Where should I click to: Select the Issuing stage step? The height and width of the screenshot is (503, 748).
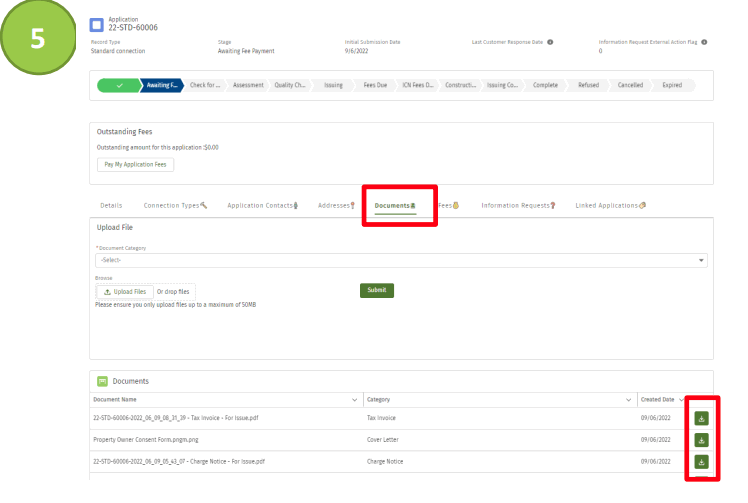pos(333,85)
